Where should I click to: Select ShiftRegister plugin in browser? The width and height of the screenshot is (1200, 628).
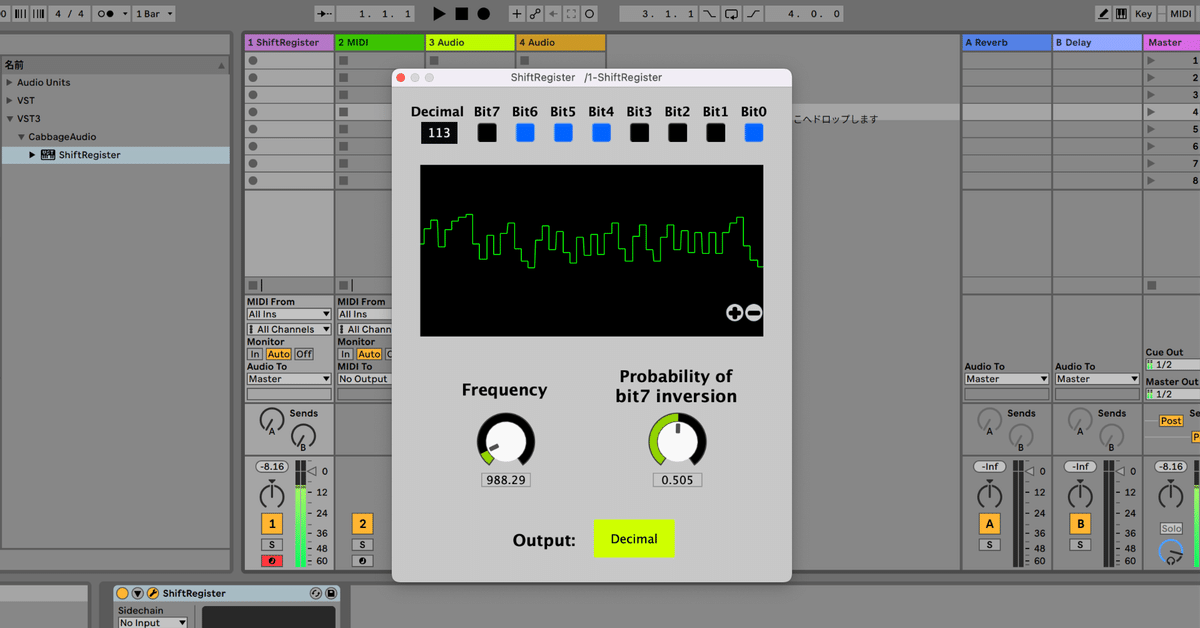click(115, 155)
